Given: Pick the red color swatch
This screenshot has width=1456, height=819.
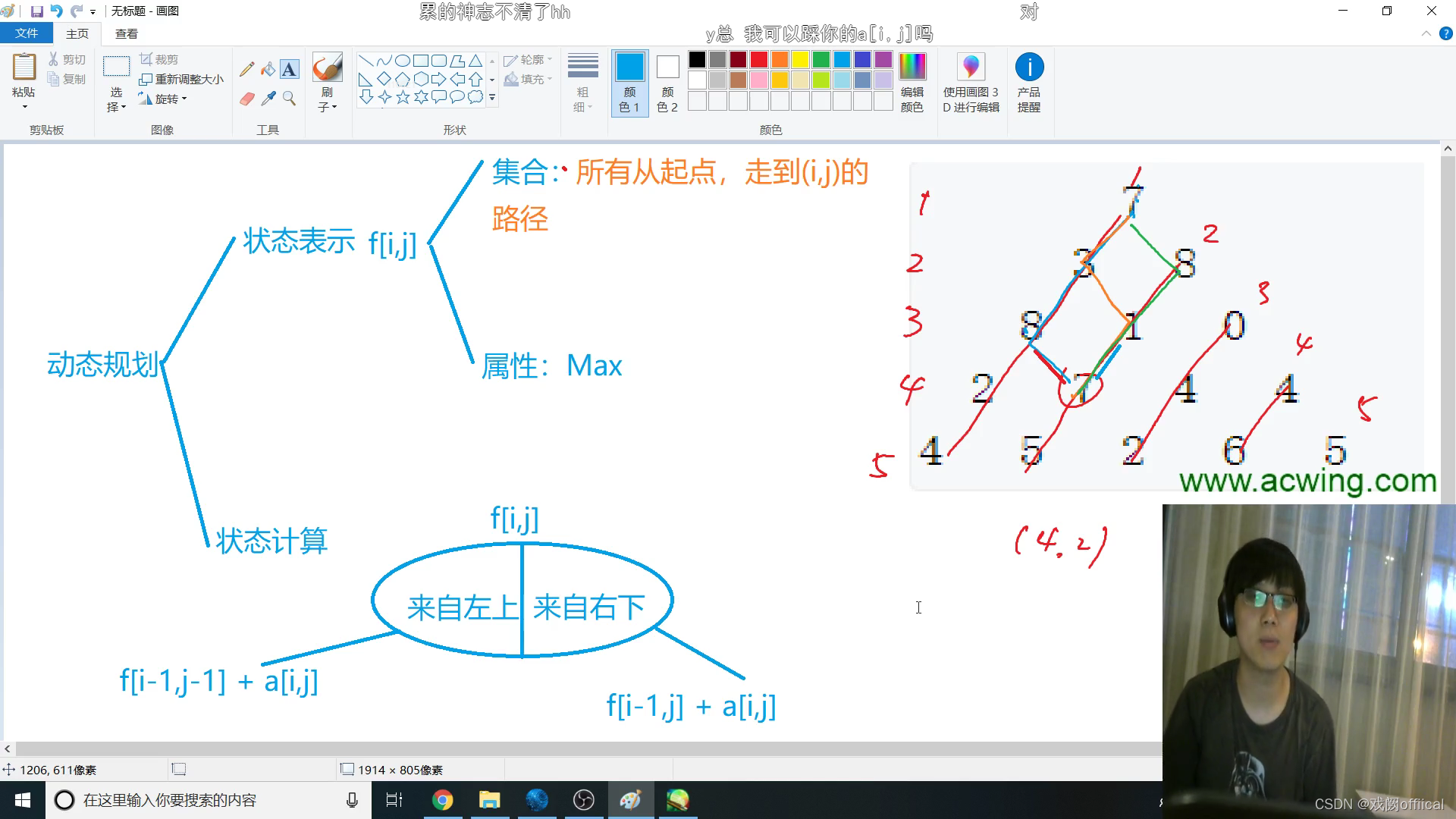Looking at the screenshot, I should click(x=759, y=59).
